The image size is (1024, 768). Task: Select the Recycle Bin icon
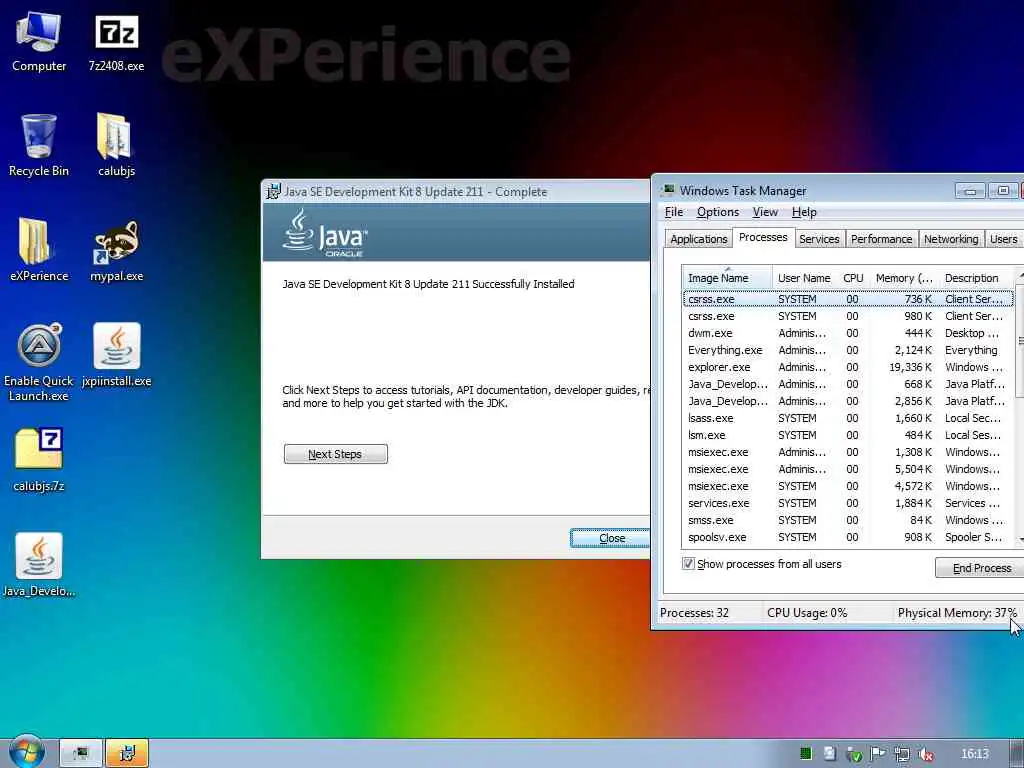click(x=39, y=145)
